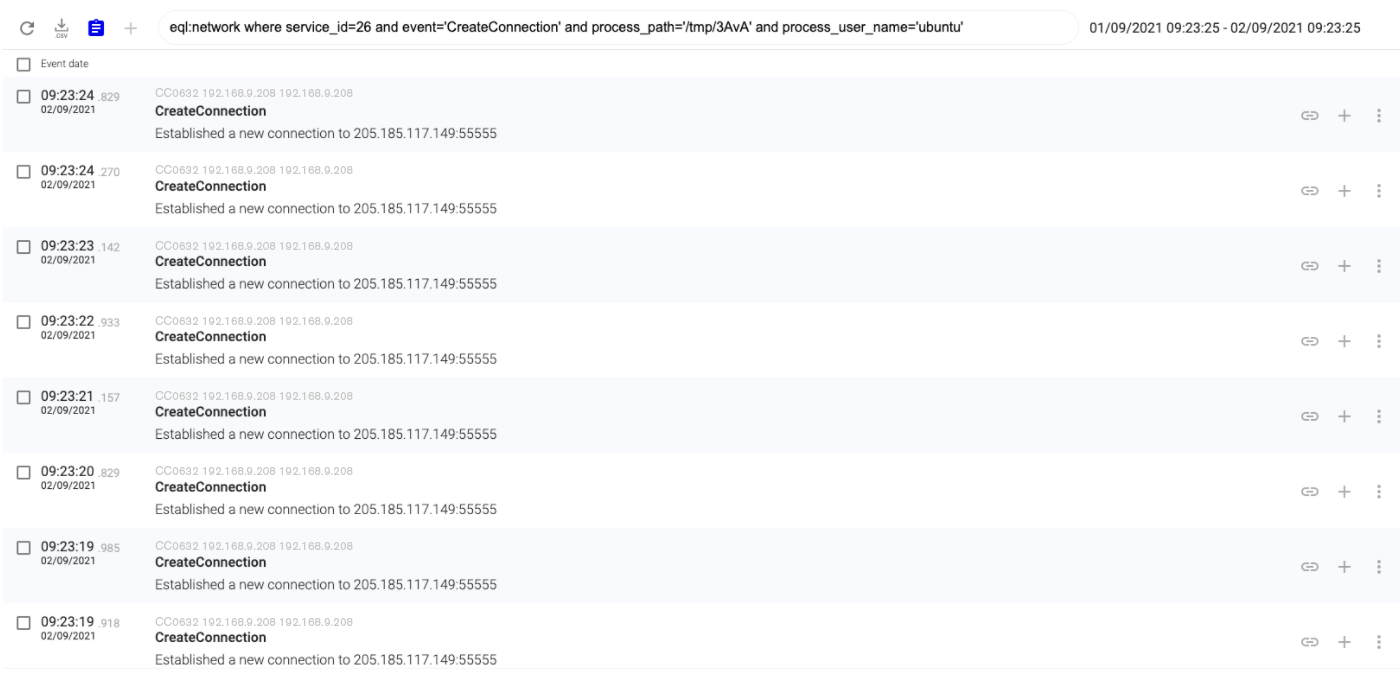The height and width of the screenshot is (676, 1400).
Task: Click plus on the 09:23:19.985 event
Action: pyautogui.click(x=1344, y=566)
